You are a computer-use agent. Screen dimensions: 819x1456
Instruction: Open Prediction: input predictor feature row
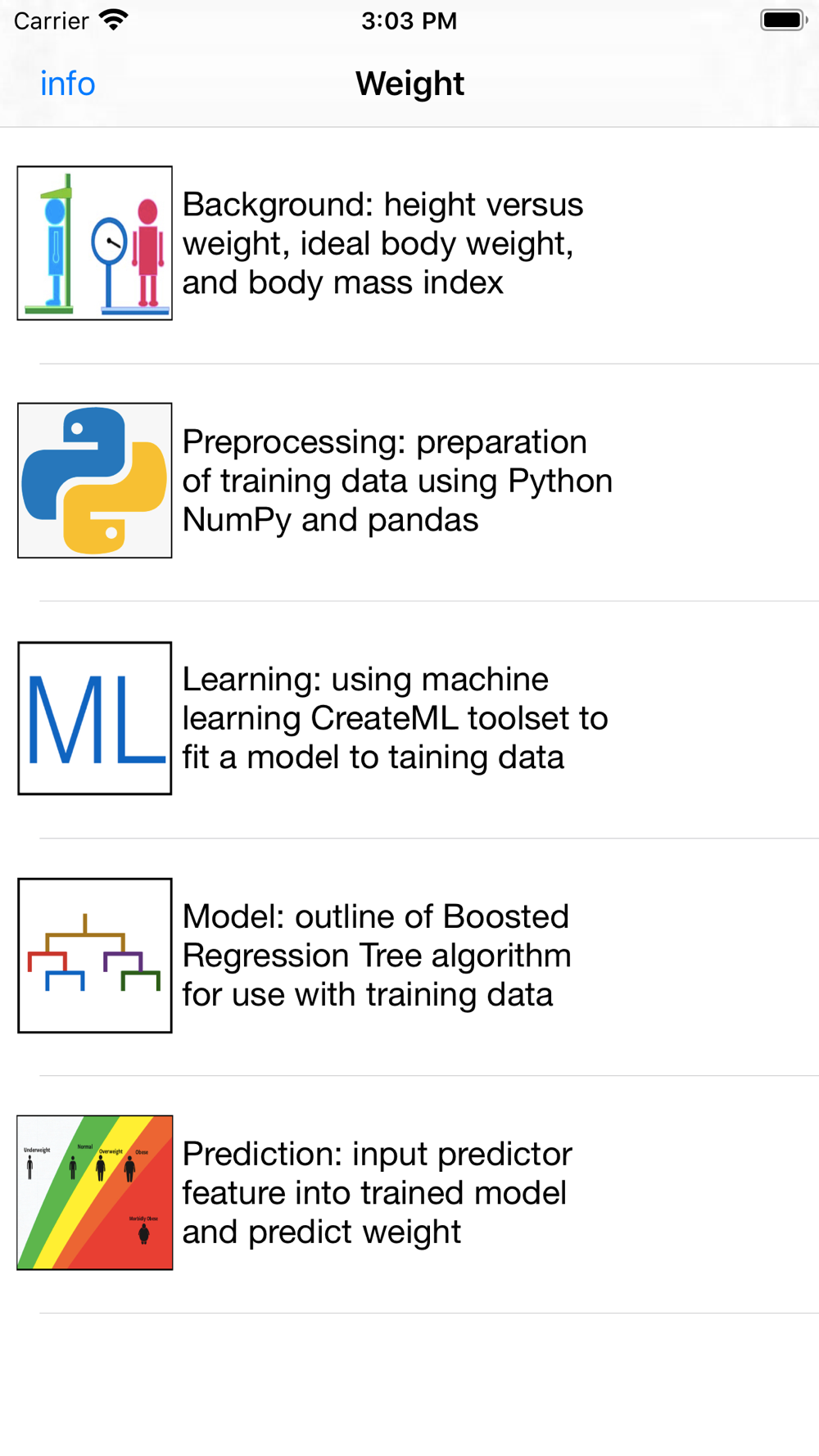coord(409,1195)
